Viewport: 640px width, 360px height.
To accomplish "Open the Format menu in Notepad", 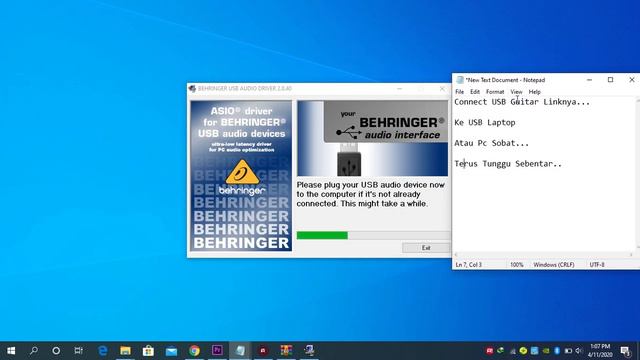I will (x=495, y=92).
